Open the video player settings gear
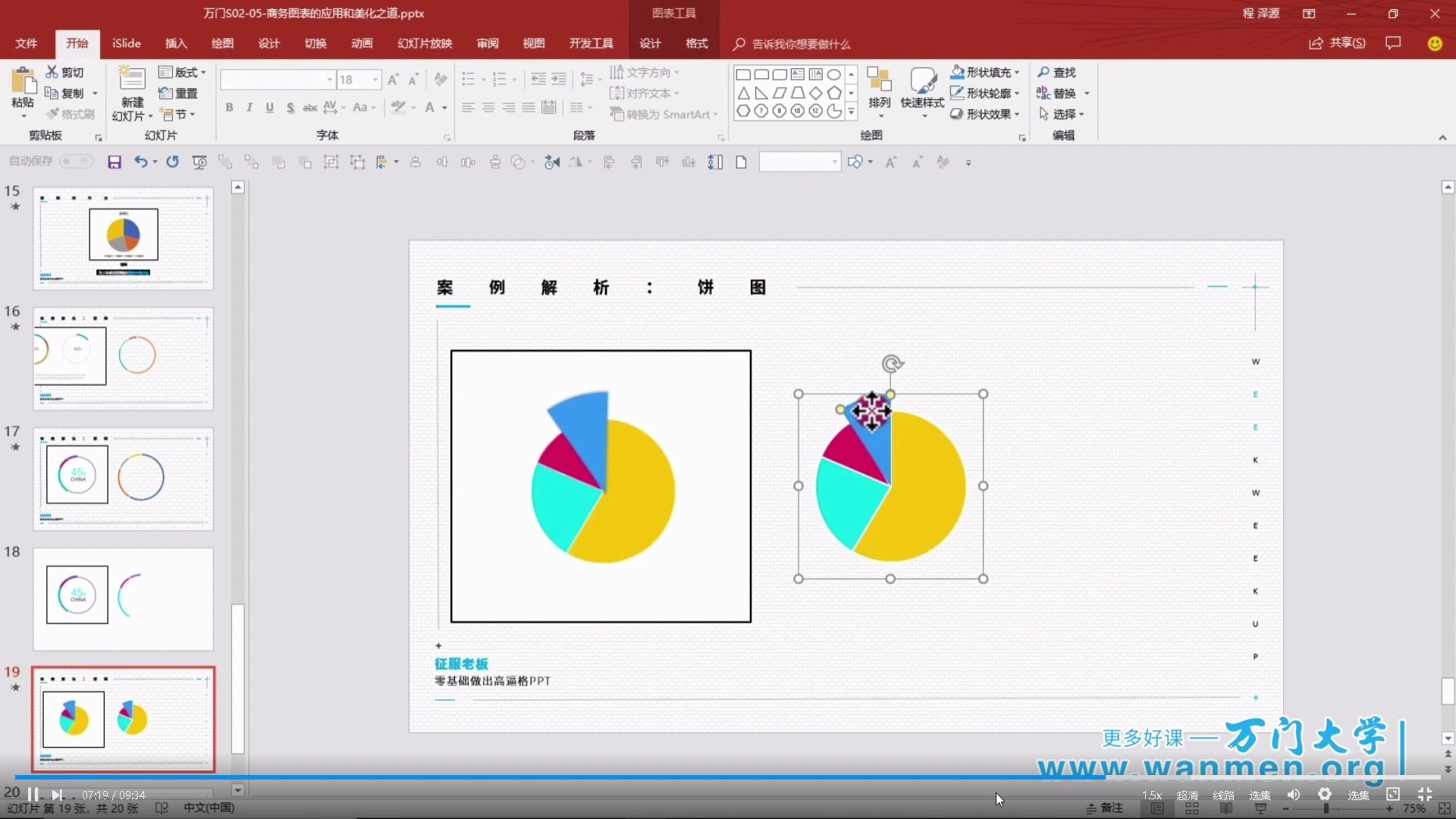The image size is (1456, 819). point(1324,794)
